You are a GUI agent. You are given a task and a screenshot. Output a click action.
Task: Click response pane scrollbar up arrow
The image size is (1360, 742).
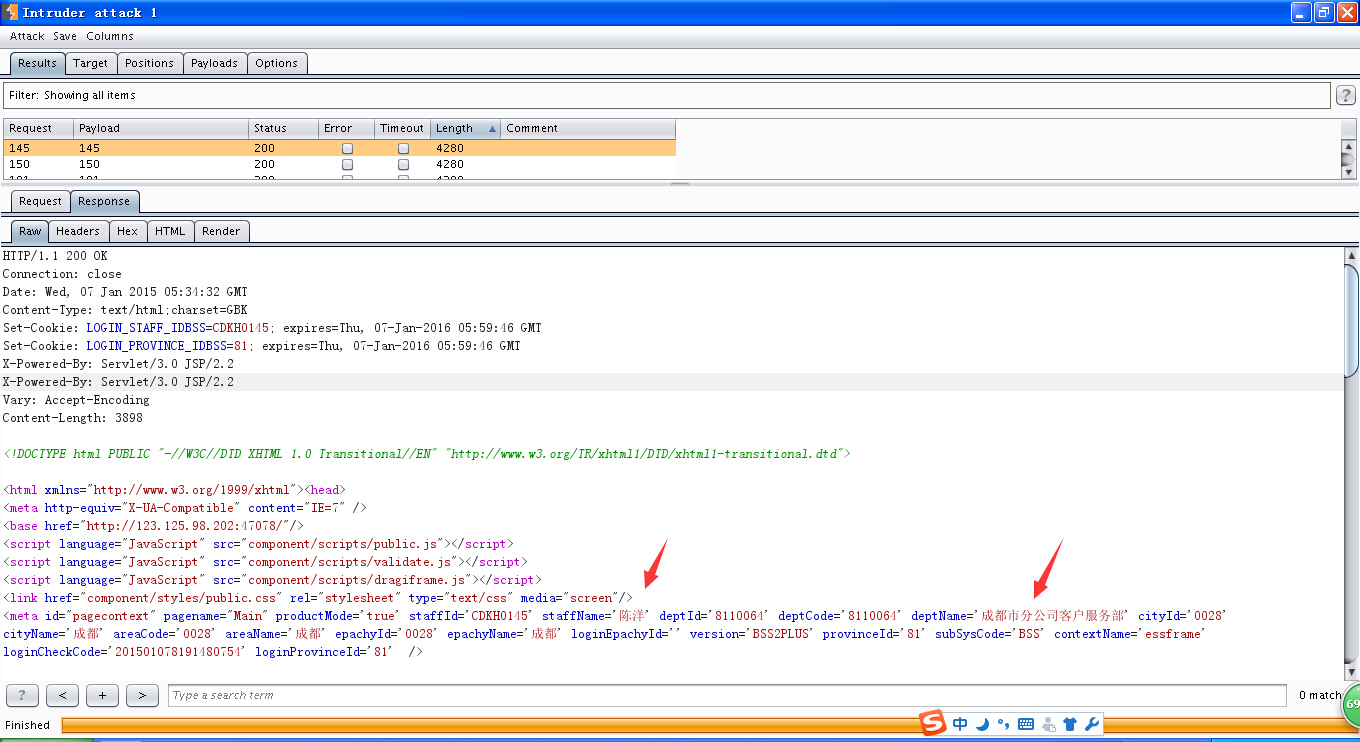pyautogui.click(x=1351, y=255)
